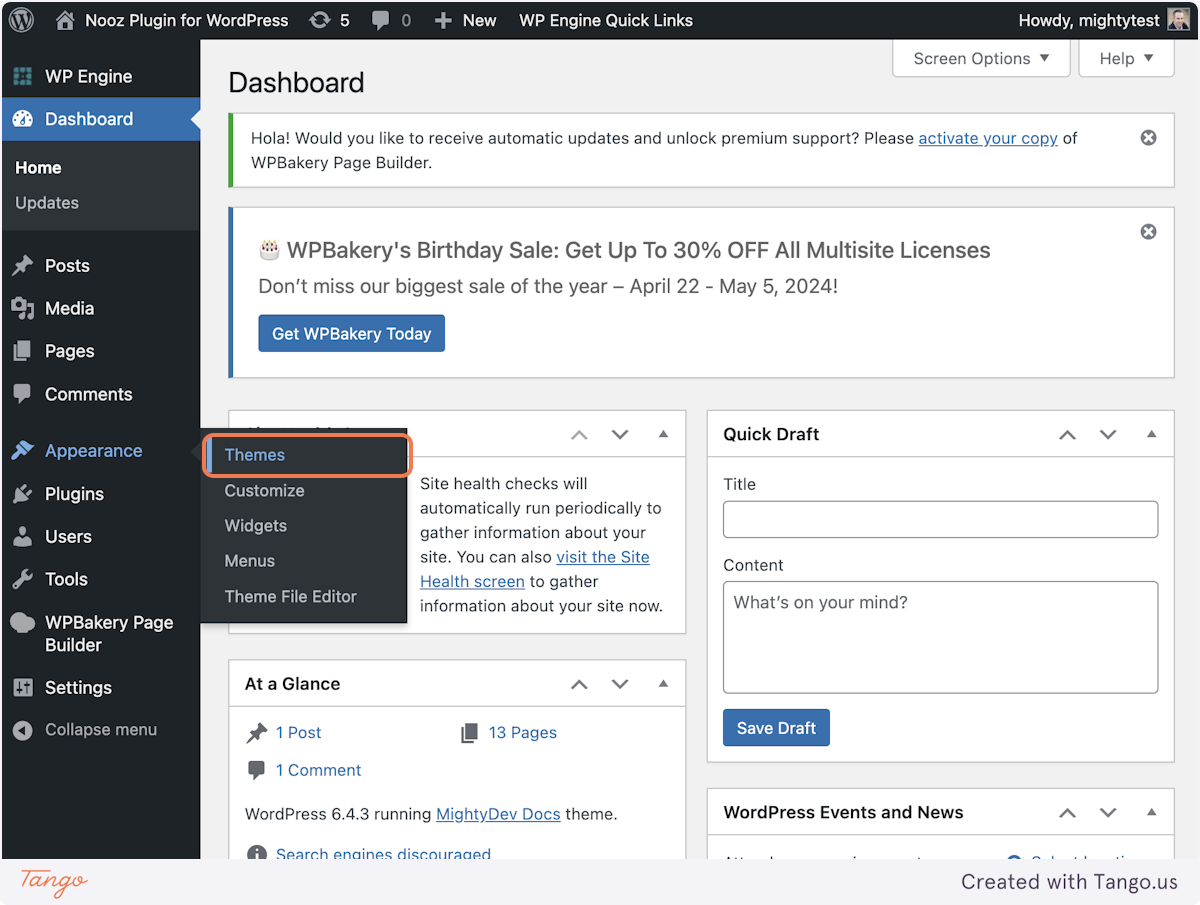Open the Plugins sidebar menu
This screenshot has height=905, width=1200.
coord(74,494)
